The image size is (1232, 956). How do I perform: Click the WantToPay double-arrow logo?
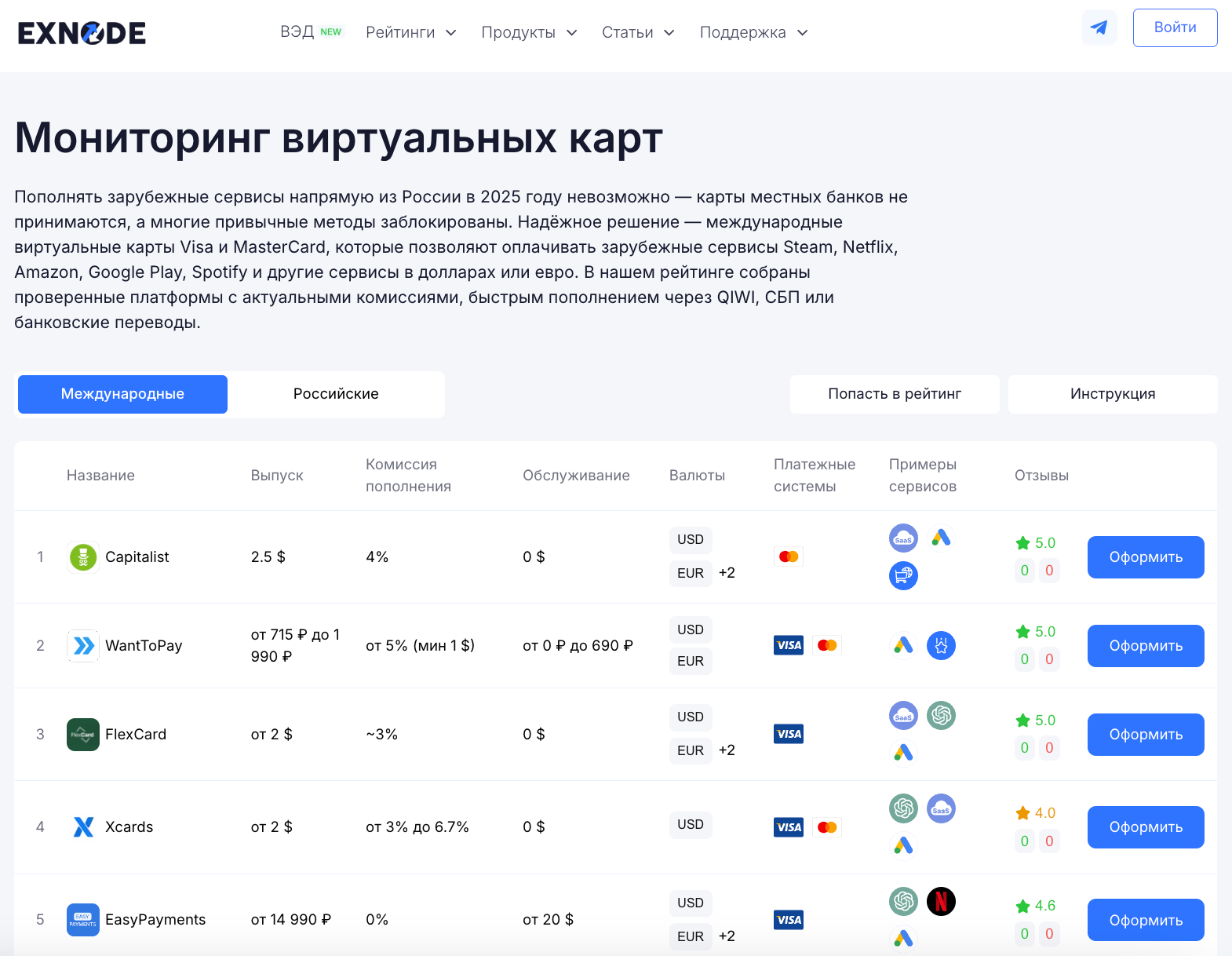83,646
